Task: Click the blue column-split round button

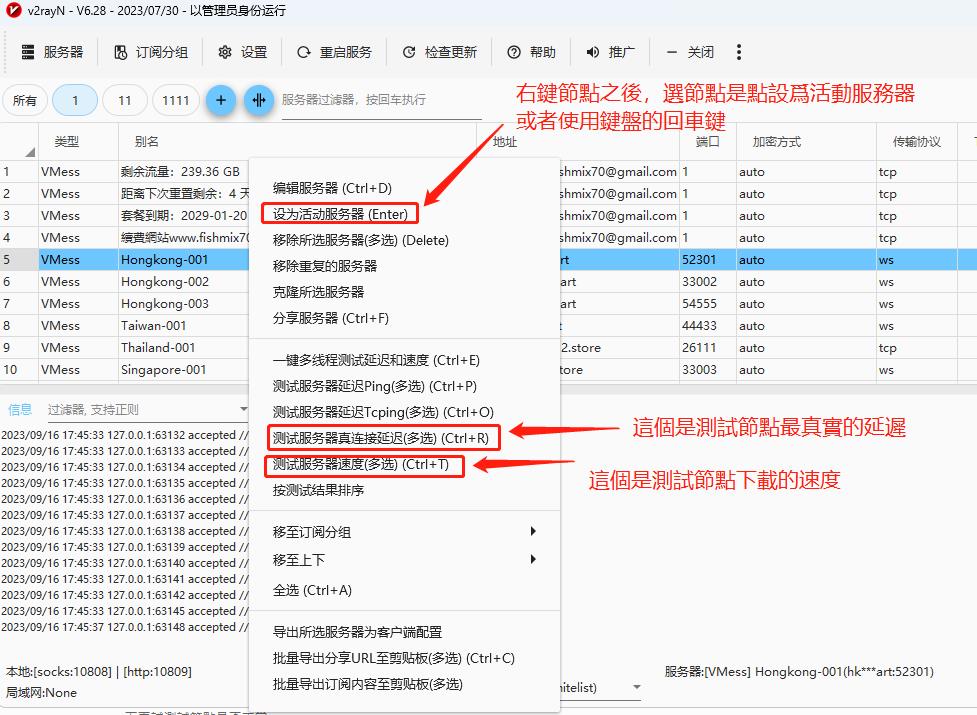Action: [x=259, y=100]
